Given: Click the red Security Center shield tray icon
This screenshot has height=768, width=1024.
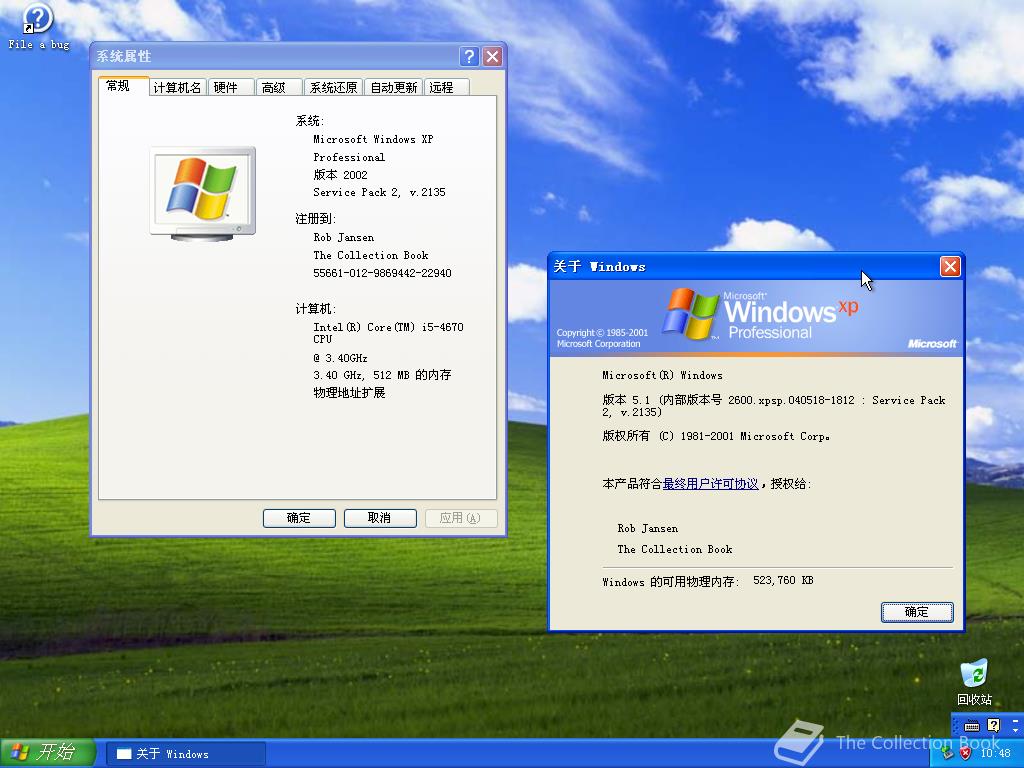Looking at the screenshot, I should (x=965, y=753).
